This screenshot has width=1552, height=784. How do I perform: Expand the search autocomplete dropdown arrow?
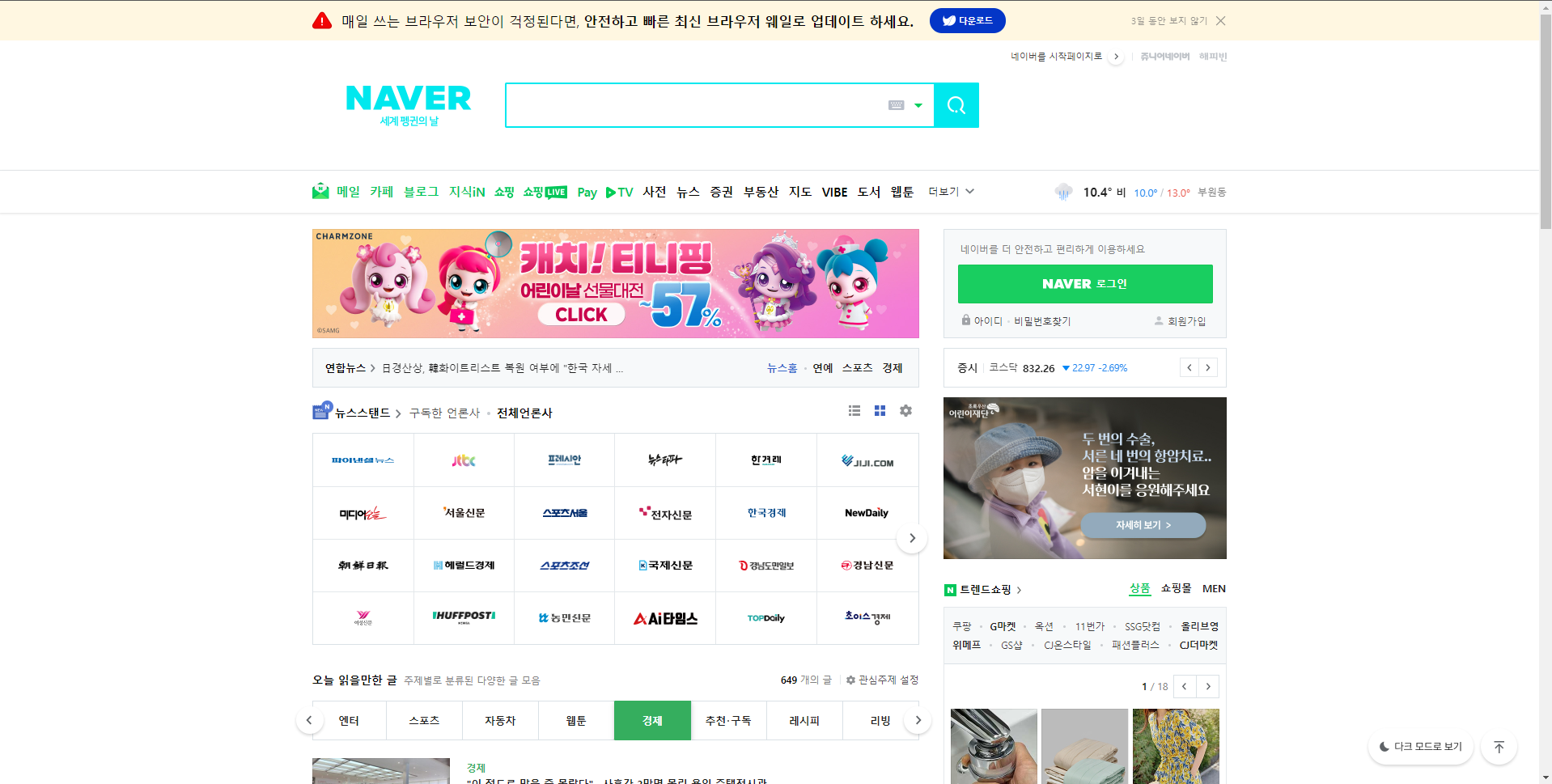[x=918, y=105]
